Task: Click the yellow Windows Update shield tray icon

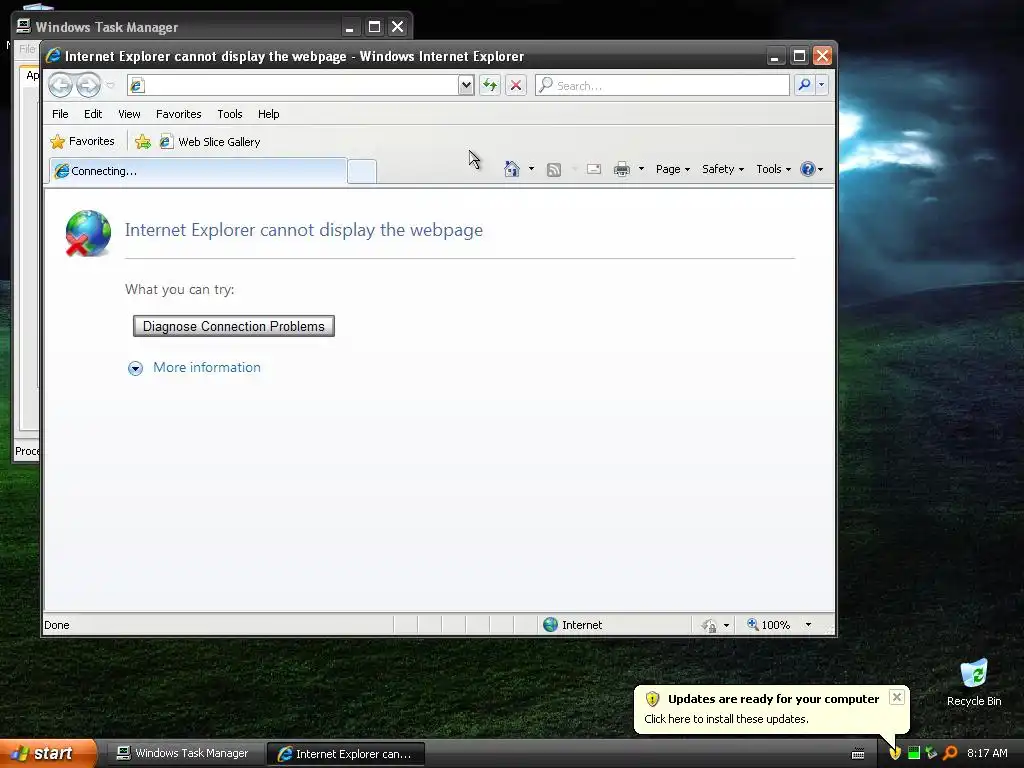Action: pos(895,753)
